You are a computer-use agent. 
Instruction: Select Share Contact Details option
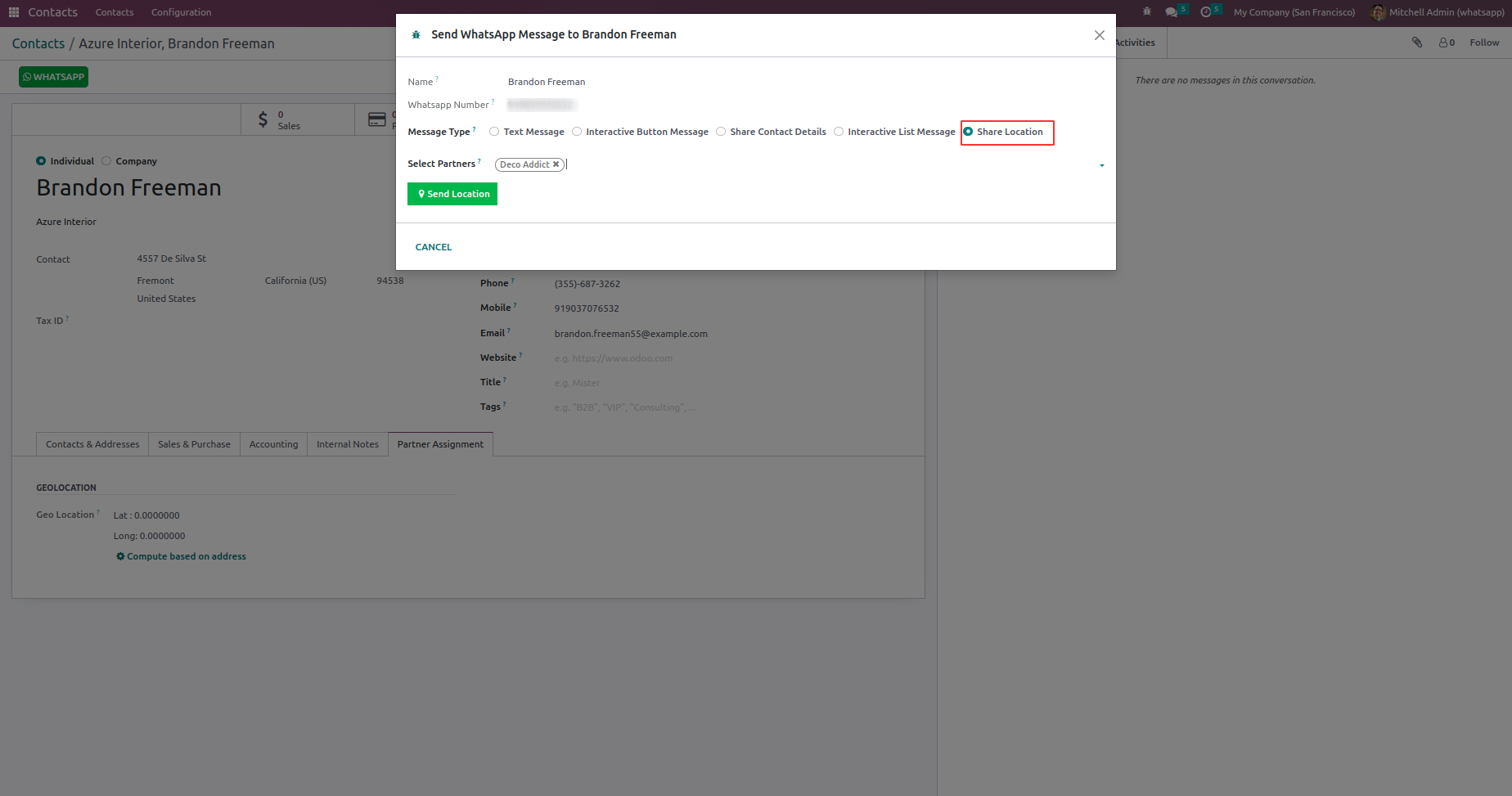pos(721,132)
